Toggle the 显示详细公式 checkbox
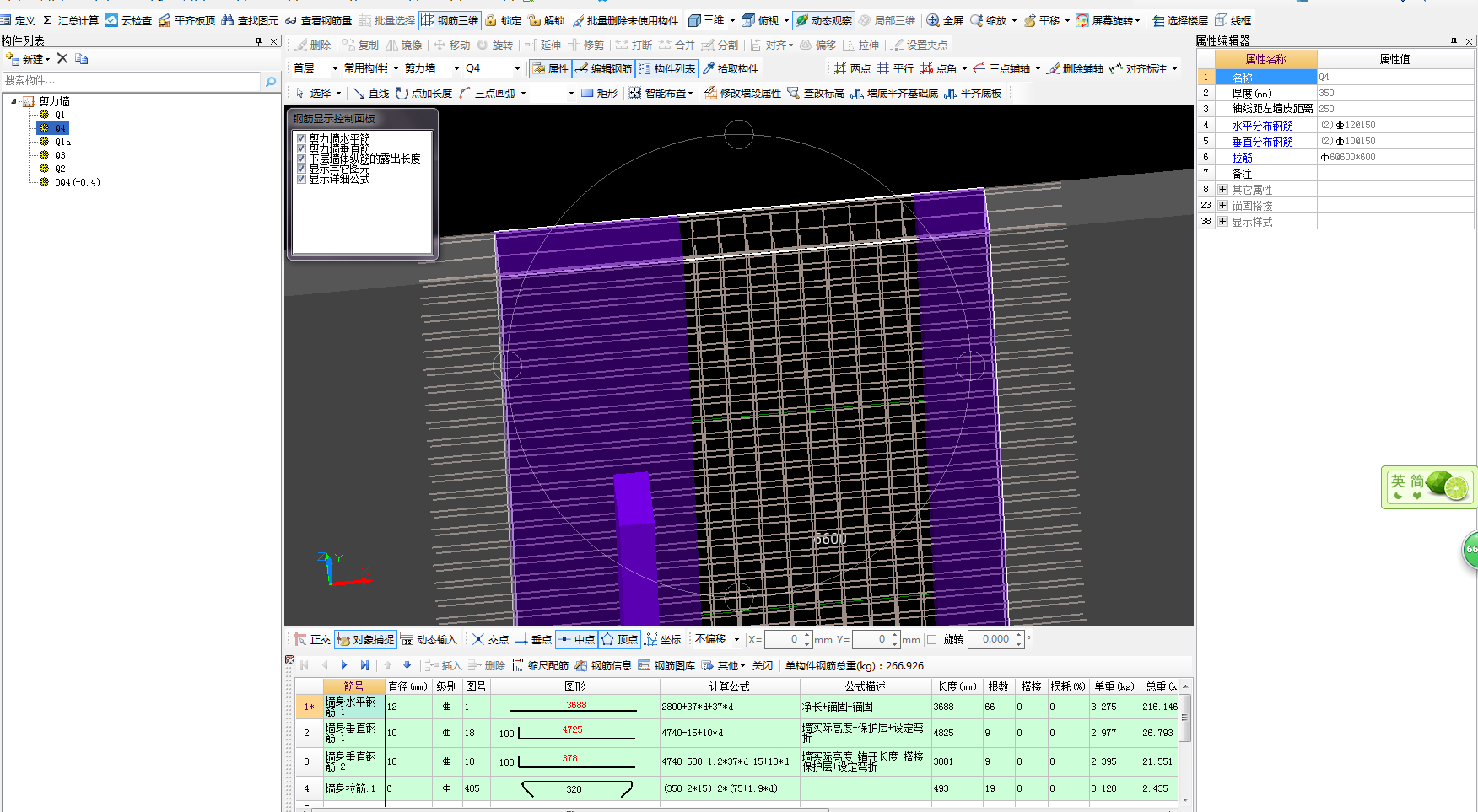 point(301,179)
